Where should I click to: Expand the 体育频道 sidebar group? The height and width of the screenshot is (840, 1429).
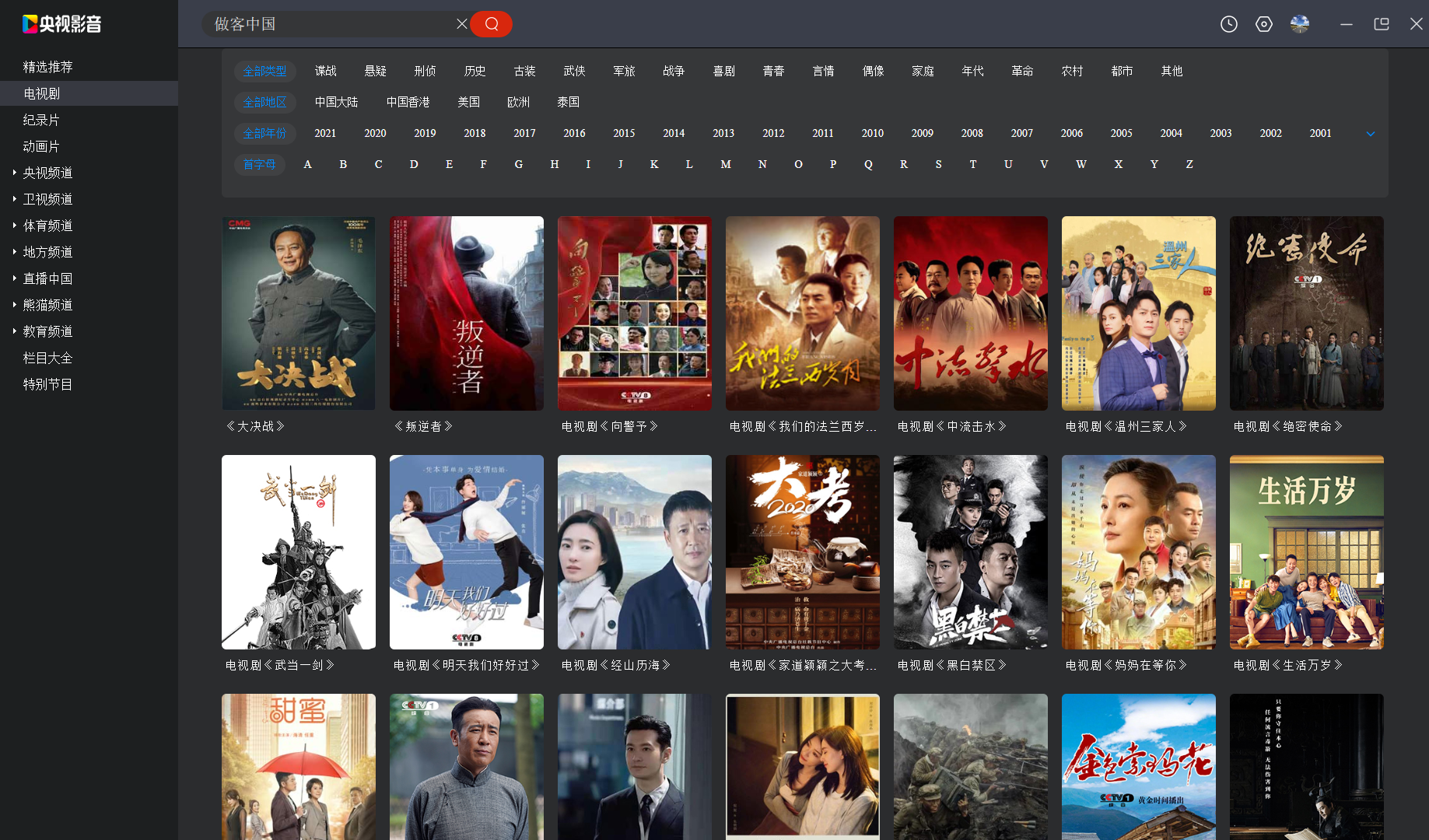(x=47, y=226)
